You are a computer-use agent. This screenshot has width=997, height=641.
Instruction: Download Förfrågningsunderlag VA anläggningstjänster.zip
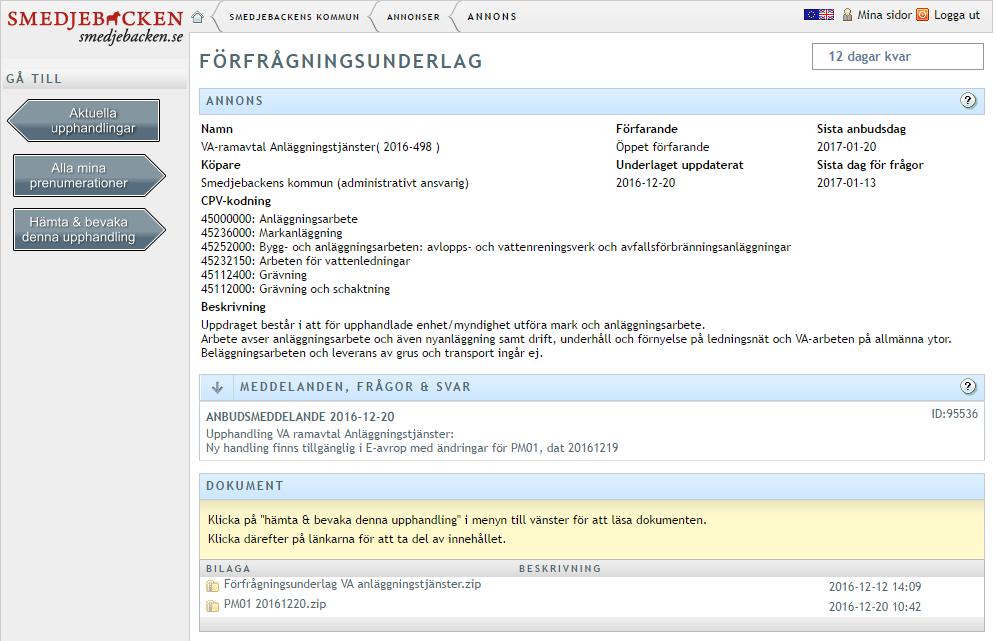[x=352, y=584]
